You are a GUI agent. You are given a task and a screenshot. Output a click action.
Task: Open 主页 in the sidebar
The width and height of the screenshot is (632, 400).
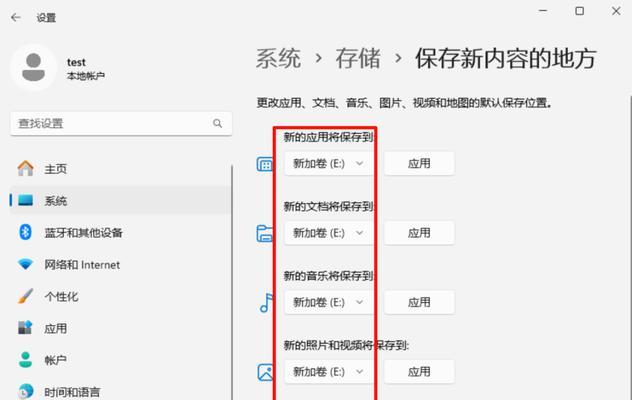coord(56,169)
